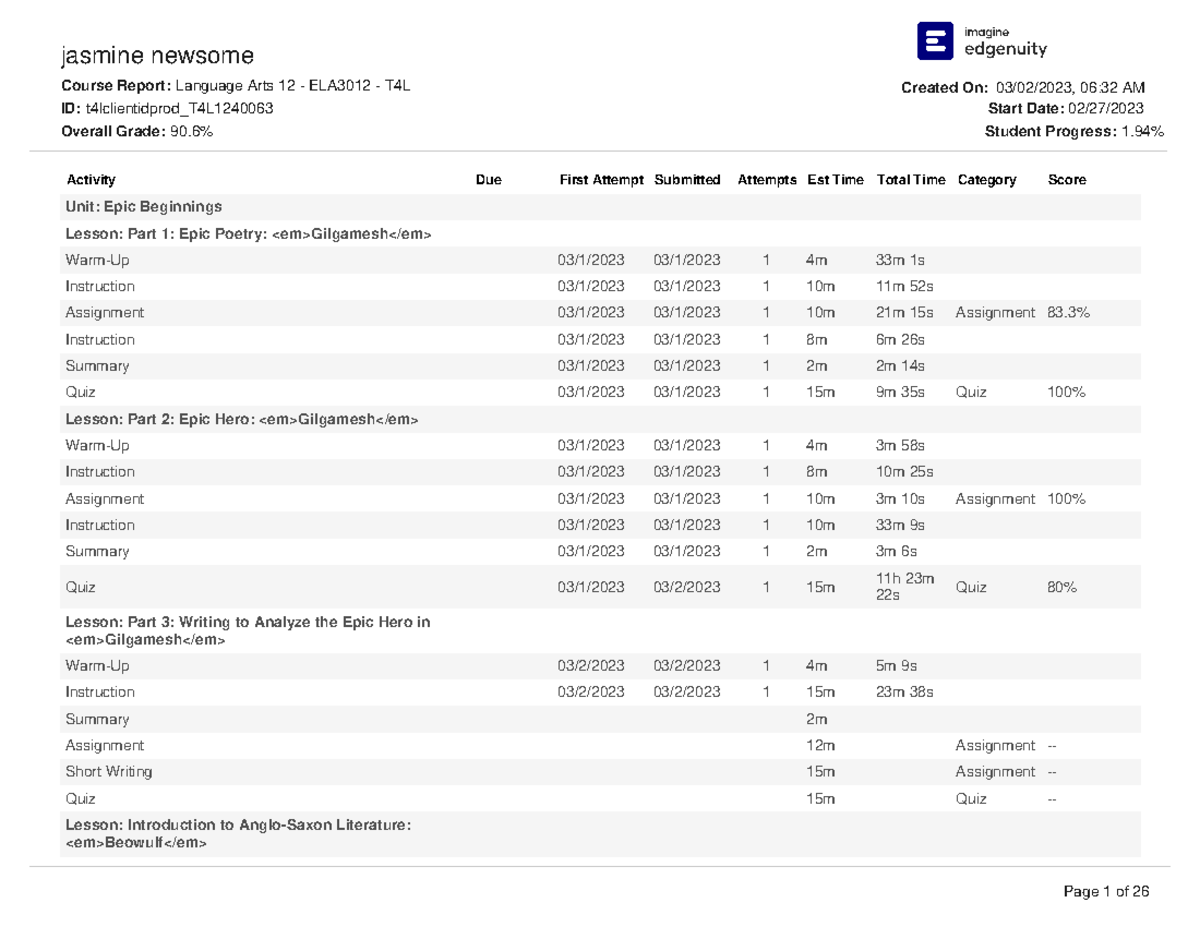The image size is (1200, 927).
Task: Click the Score column header
Action: pos(1066,180)
